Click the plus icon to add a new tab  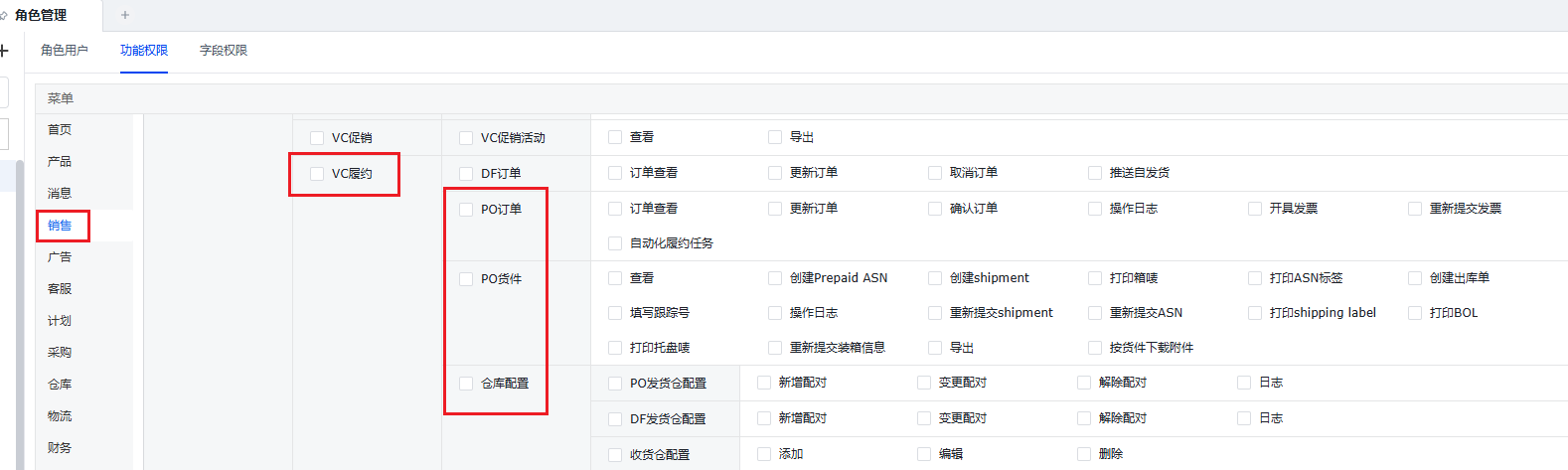(x=125, y=15)
